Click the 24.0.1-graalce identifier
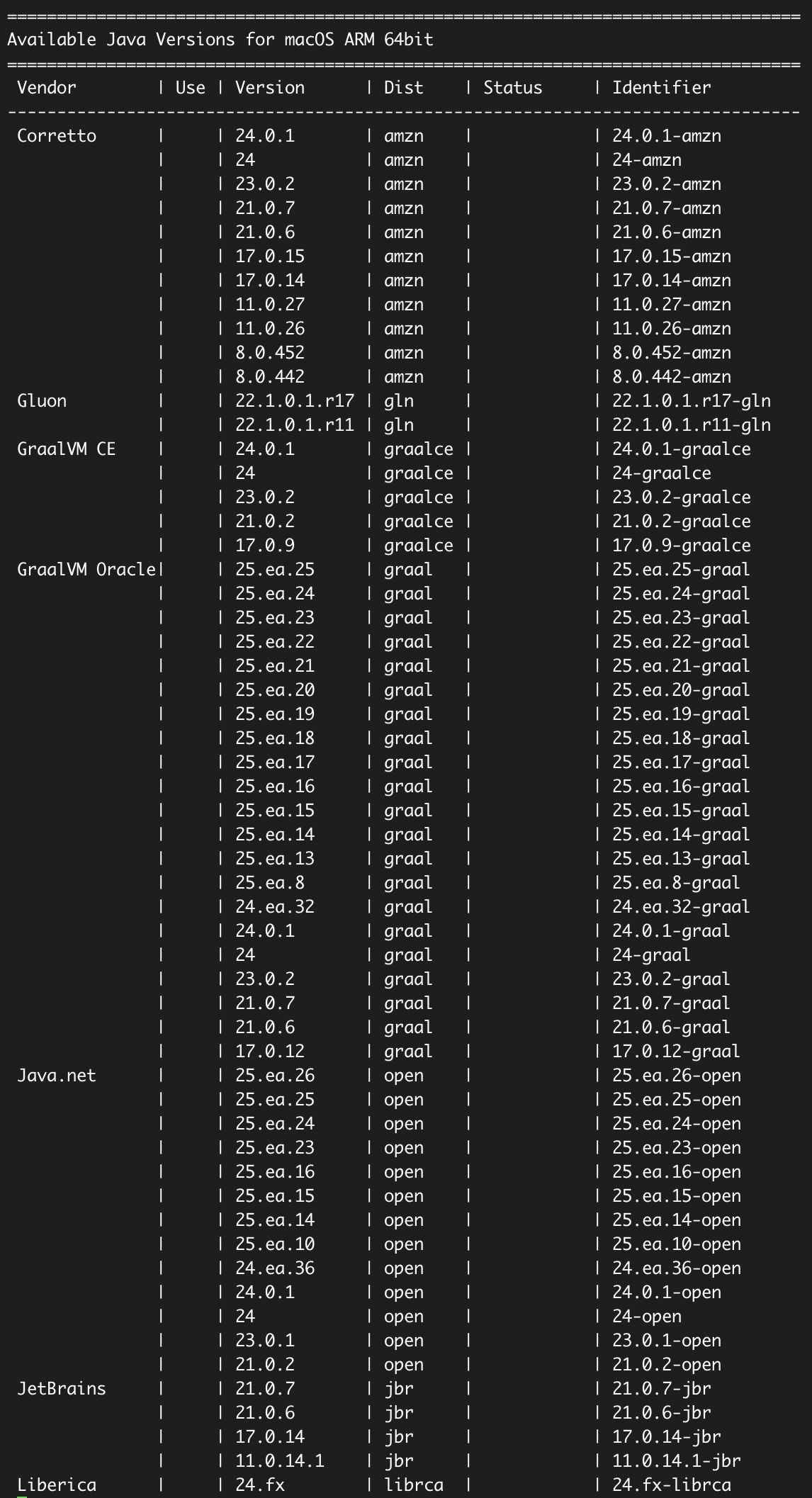The height and width of the screenshot is (1498, 812). (x=681, y=449)
